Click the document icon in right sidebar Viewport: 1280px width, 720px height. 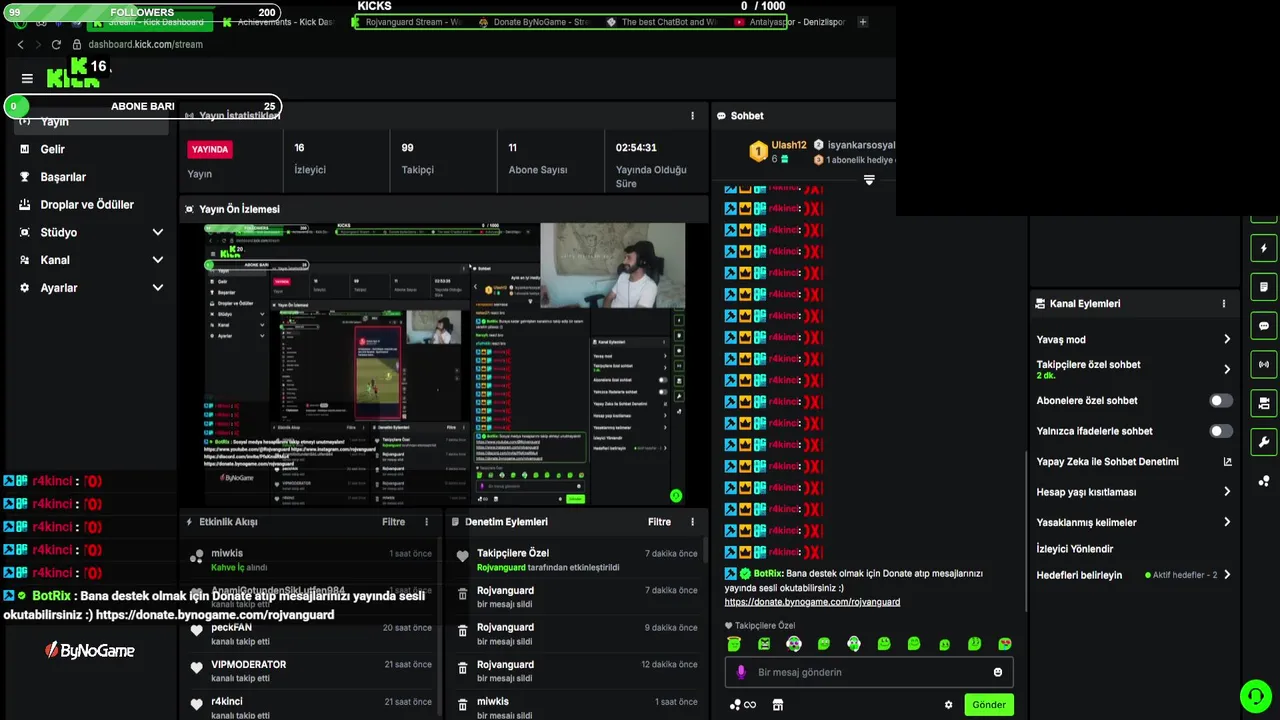(1264, 287)
